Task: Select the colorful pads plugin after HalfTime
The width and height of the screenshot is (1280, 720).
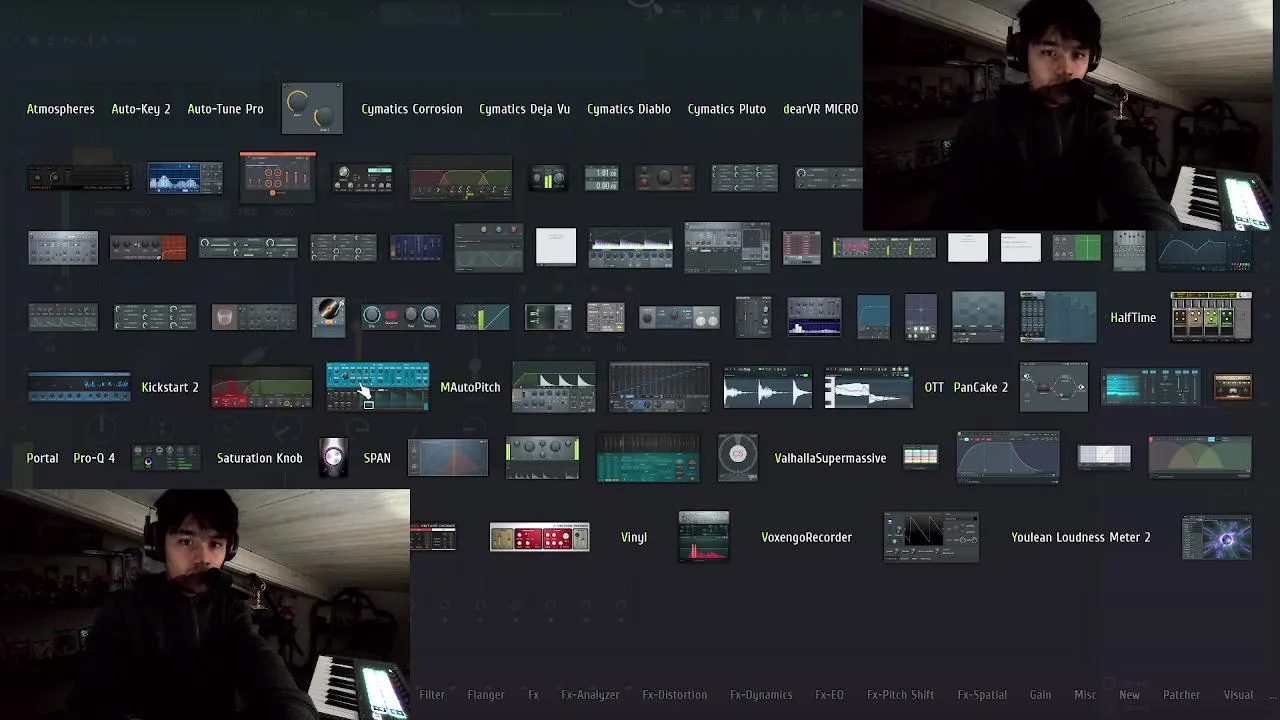Action: tap(1211, 317)
